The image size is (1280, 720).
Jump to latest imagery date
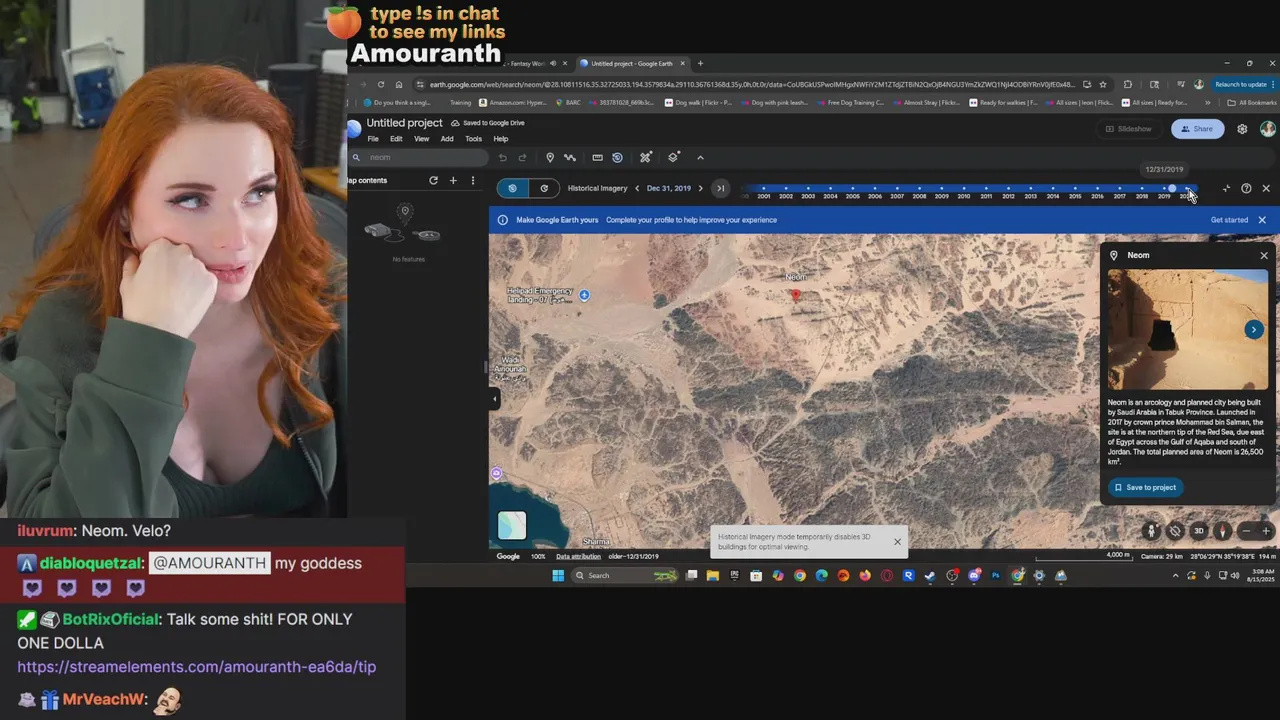[720, 188]
